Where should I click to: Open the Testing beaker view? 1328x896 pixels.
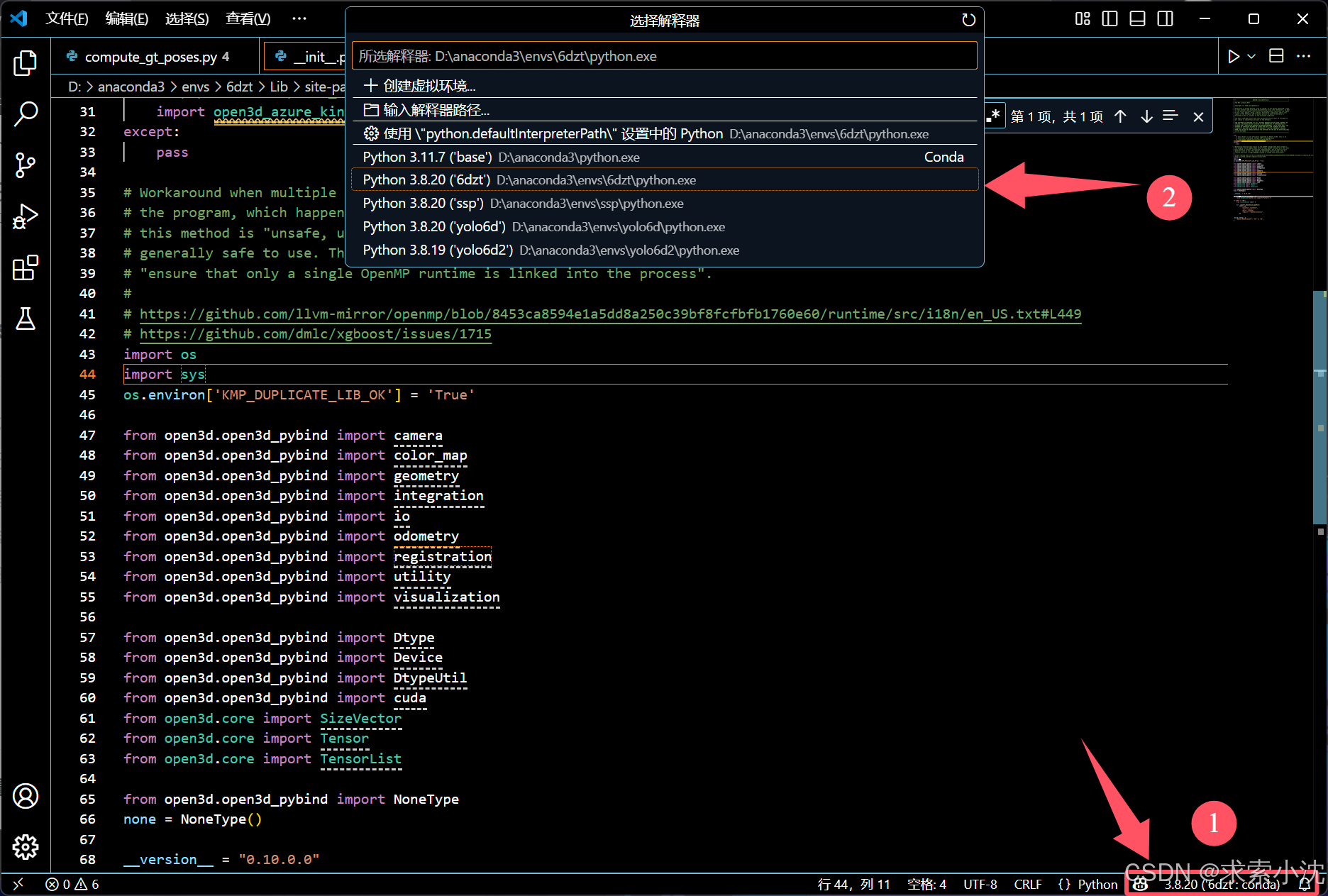26,319
